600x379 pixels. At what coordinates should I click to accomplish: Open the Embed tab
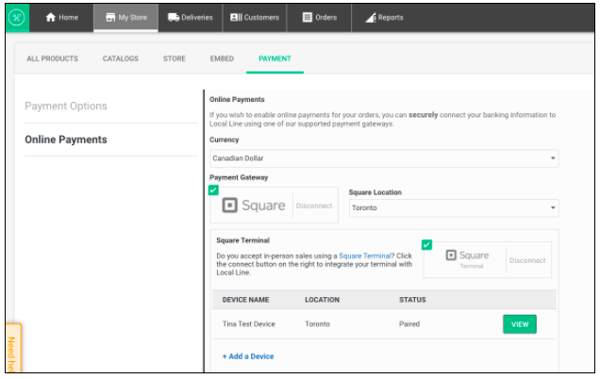click(x=222, y=59)
